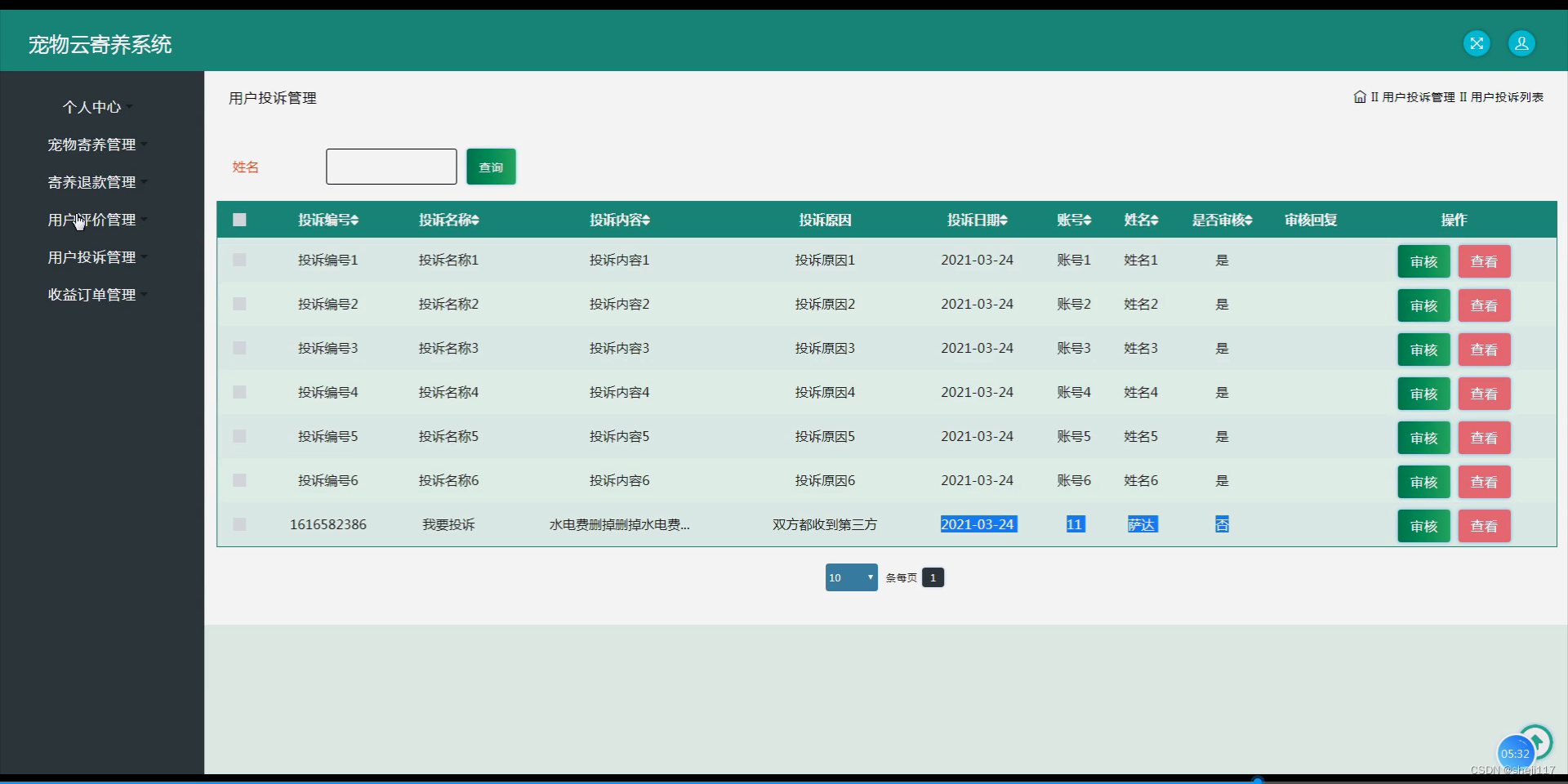The width and height of the screenshot is (1568, 784).
Task: Check the row checkbox for 投诉编号3
Action: 239,348
